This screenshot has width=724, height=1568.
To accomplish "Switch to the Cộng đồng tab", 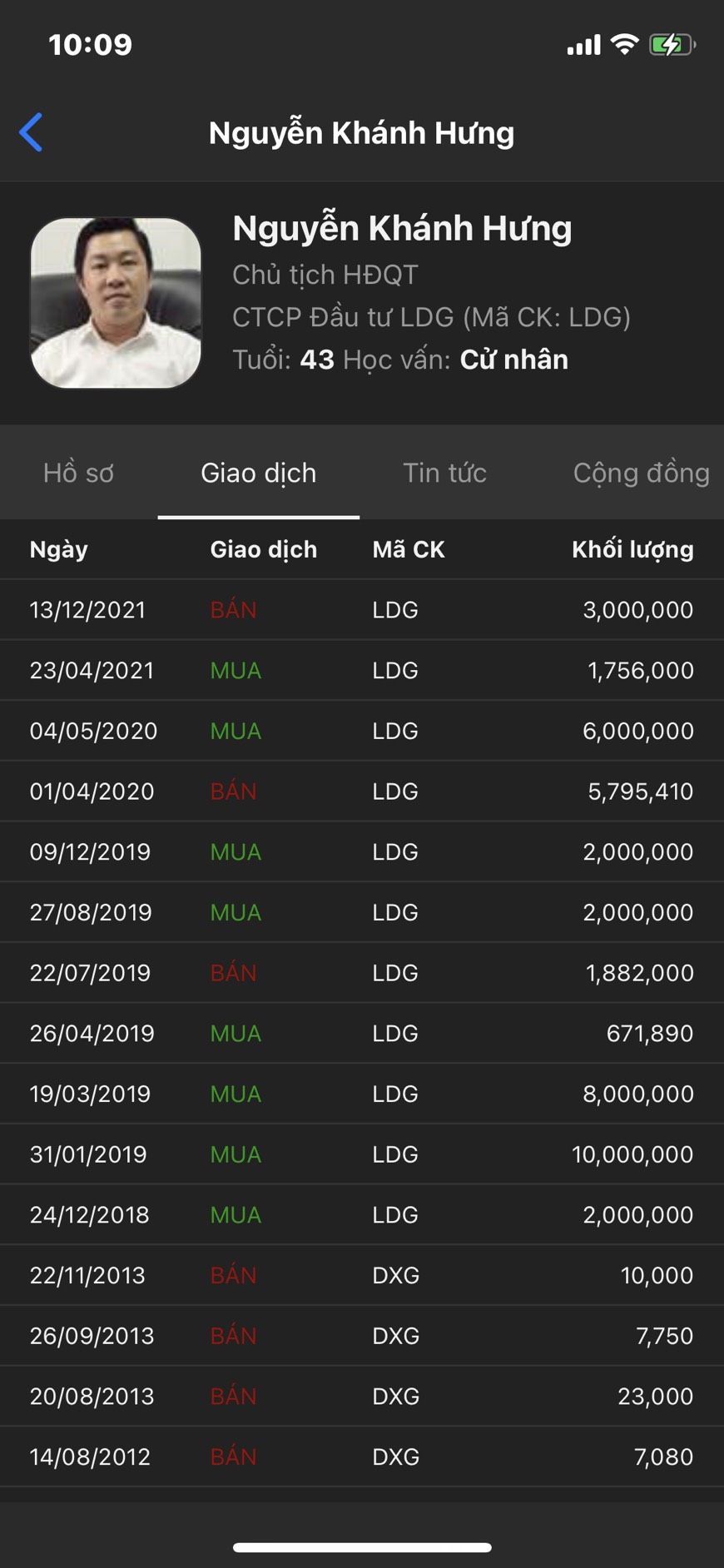I will click(641, 473).
